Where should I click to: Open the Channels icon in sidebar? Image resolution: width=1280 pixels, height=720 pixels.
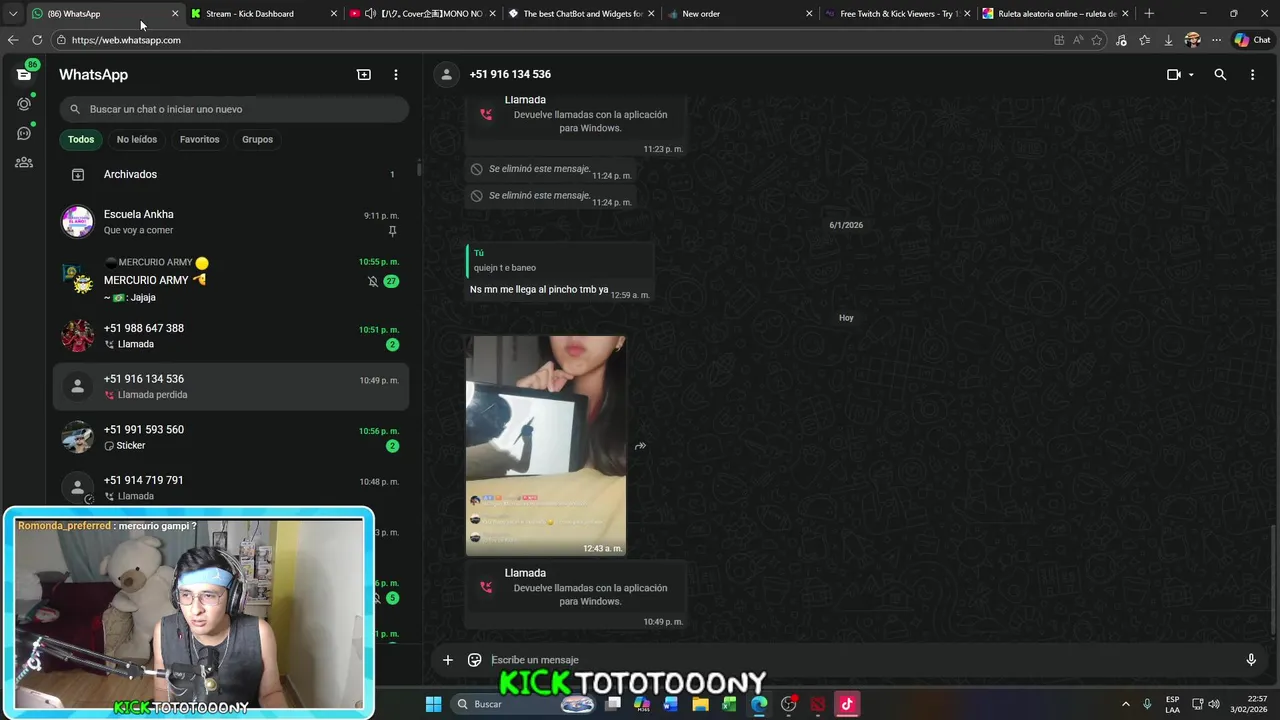coord(24,133)
